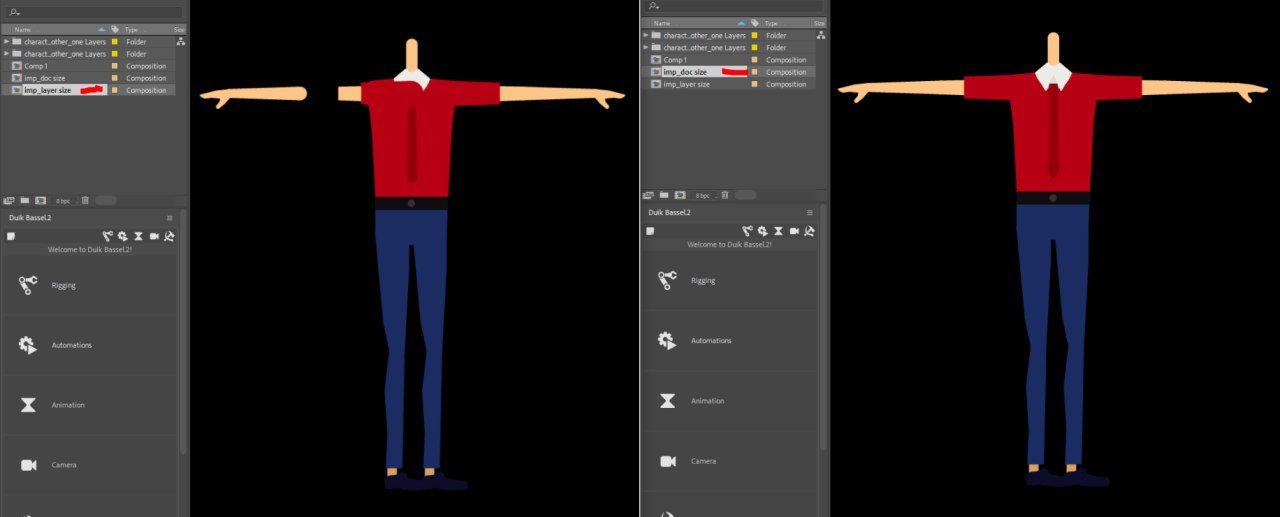Open the left Duik Bassel.2 panel menu
This screenshot has height=517, width=1280.
pyautogui.click(x=169, y=217)
